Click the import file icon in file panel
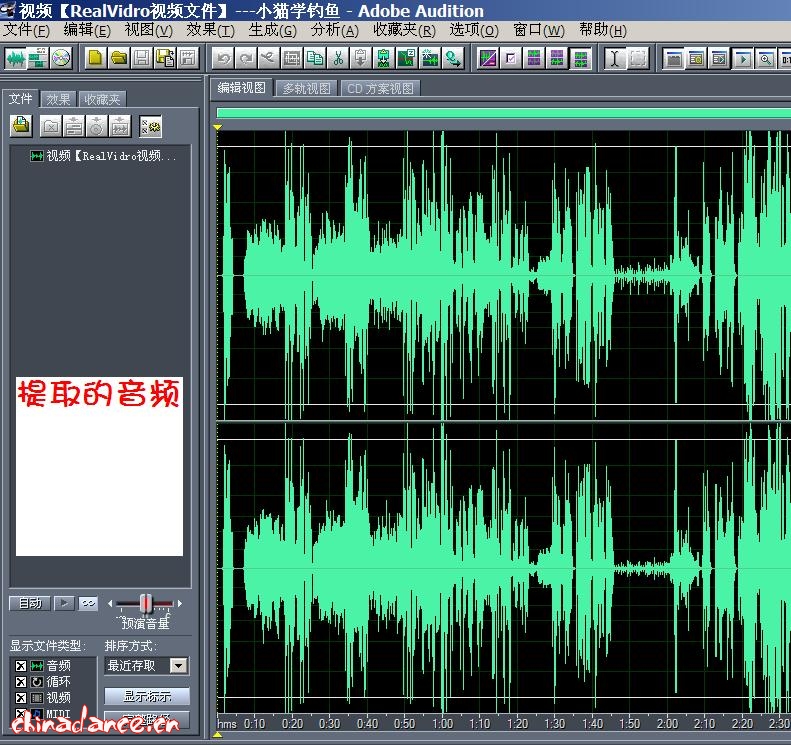Image resolution: width=791 pixels, height=745 pixels. click(x=21, y=126)
